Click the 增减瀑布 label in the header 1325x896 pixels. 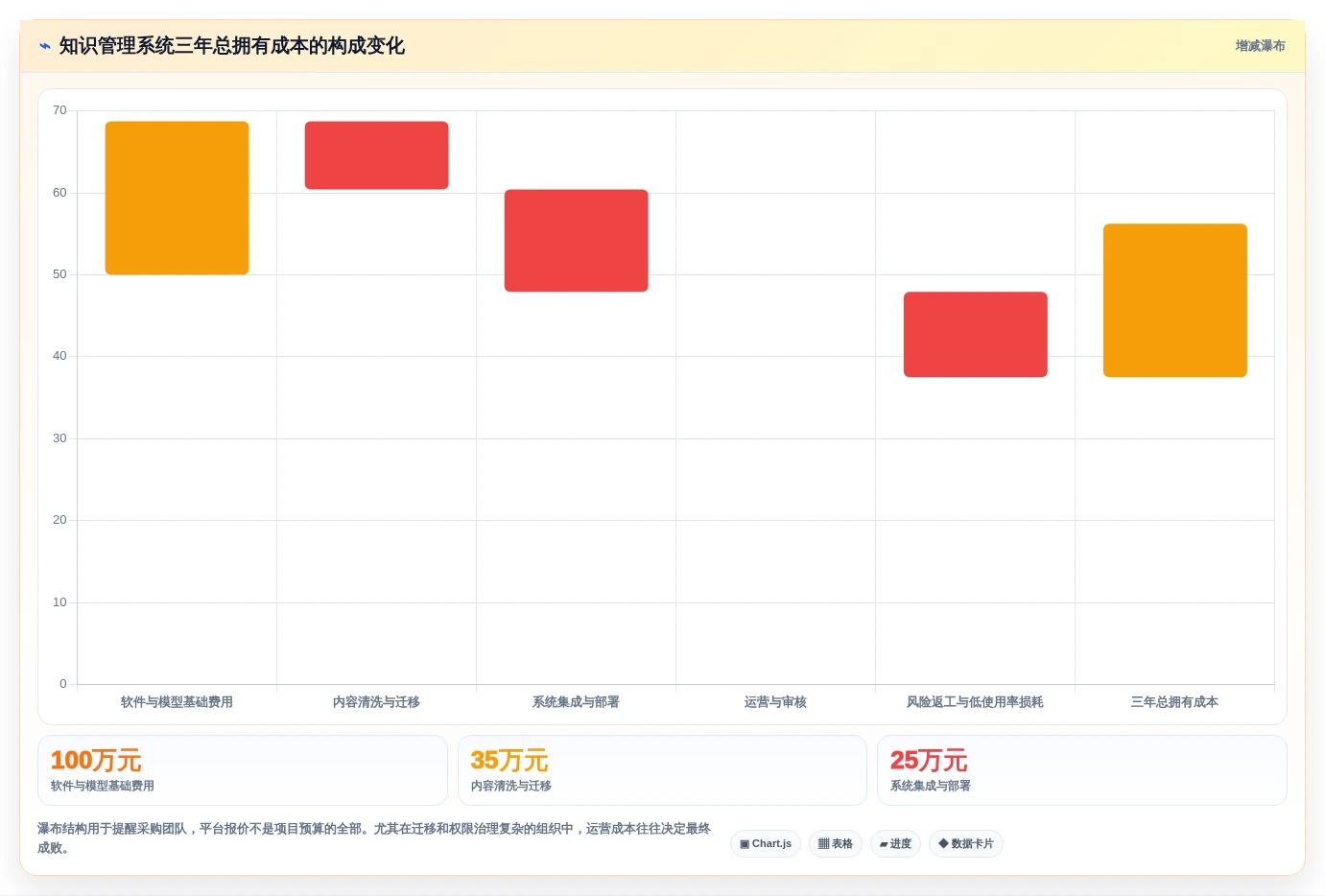pyautogui.click(x=1260, y=46)
